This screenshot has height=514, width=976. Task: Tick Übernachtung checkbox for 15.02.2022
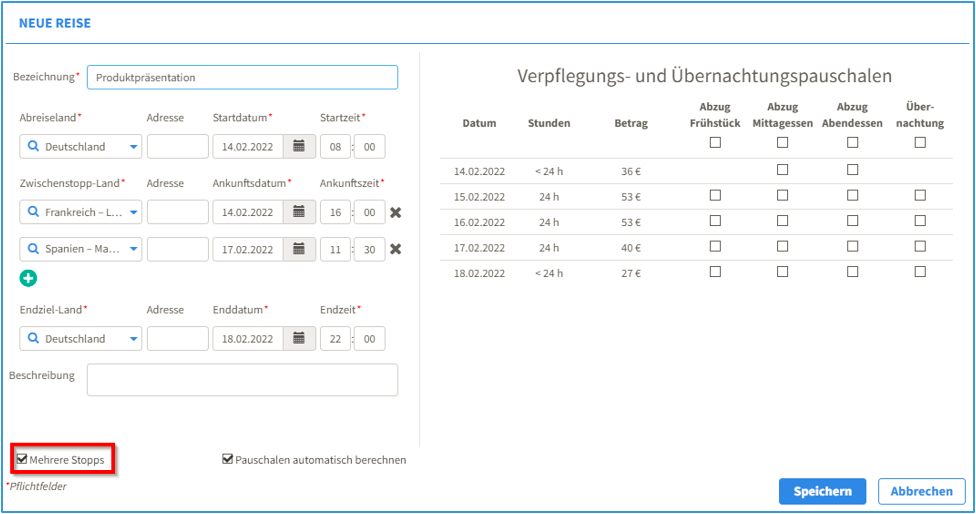pos(920,195)
